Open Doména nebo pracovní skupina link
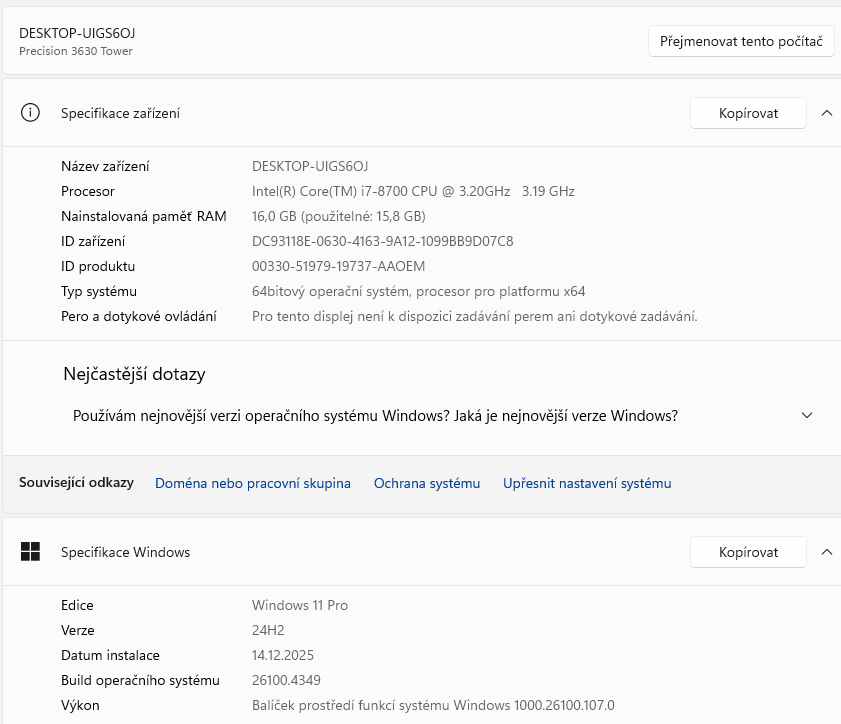 click(252, 483)
